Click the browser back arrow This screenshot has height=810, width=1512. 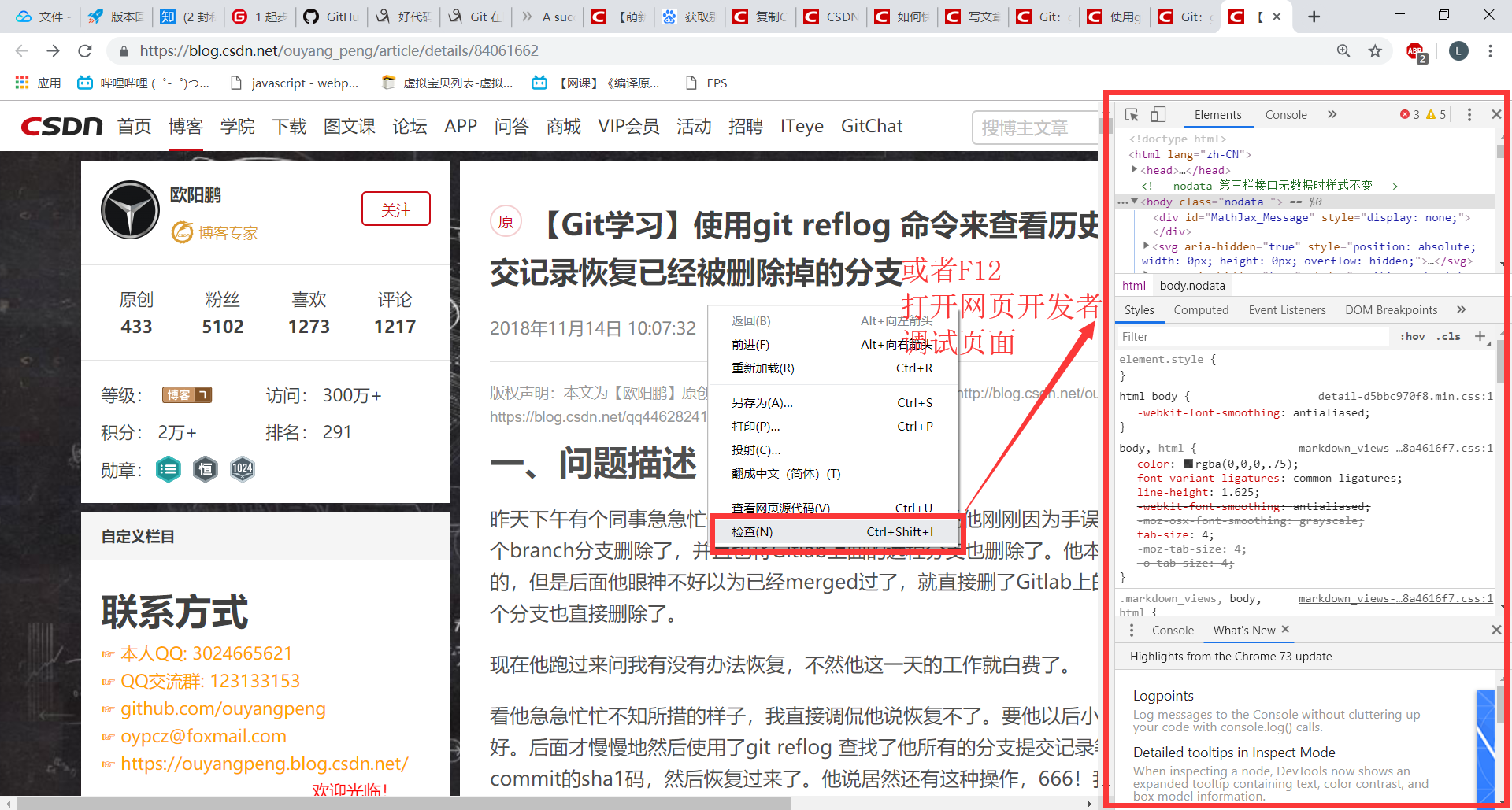21,50
